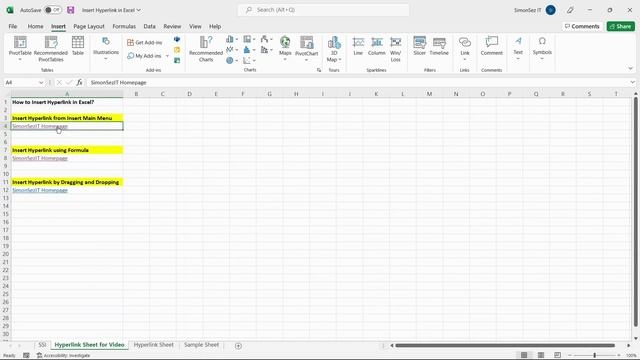Add a new sheet with plus icon
640x360 pixels.
[x=238, y=346]
